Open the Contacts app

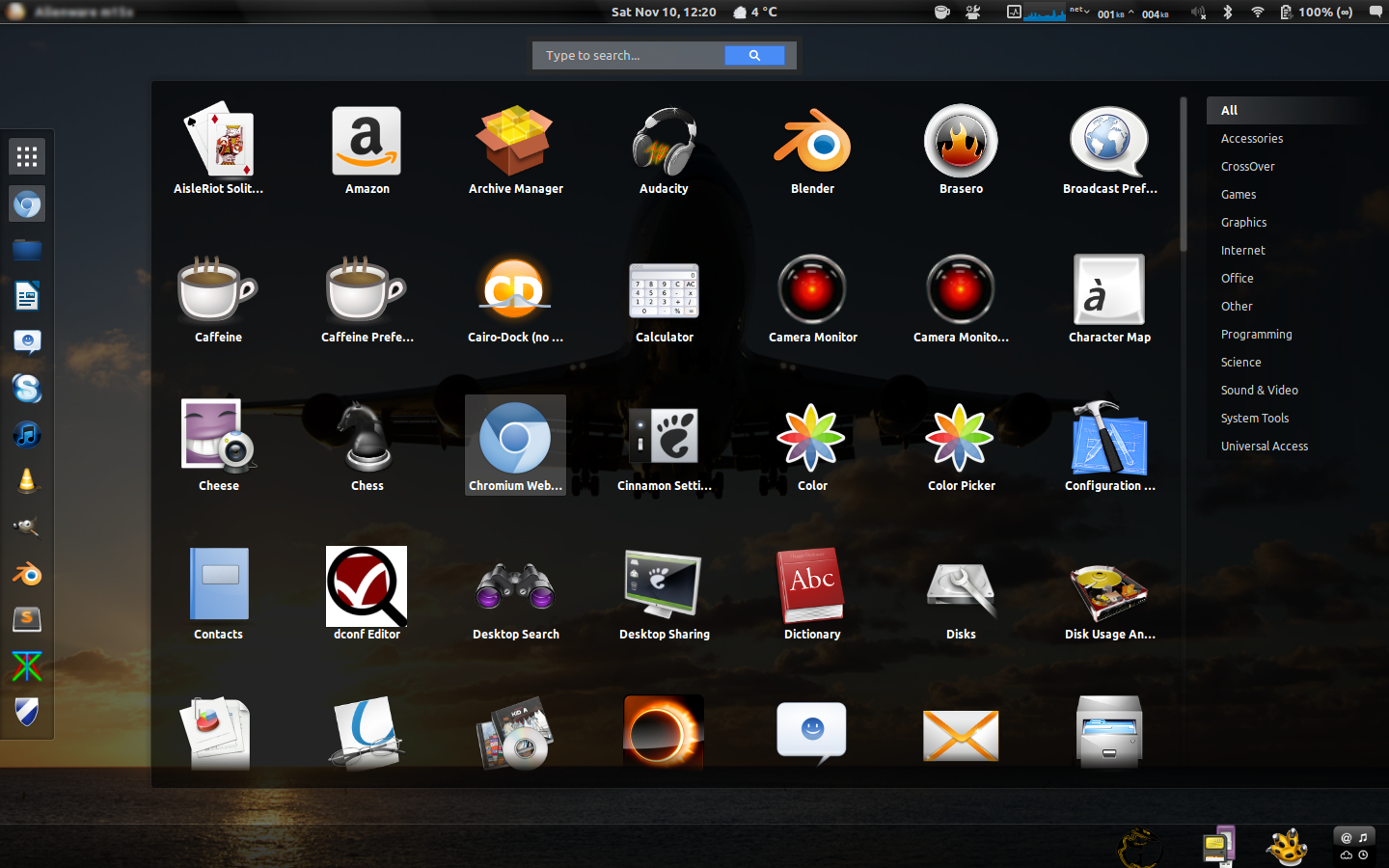click(219, 595)
